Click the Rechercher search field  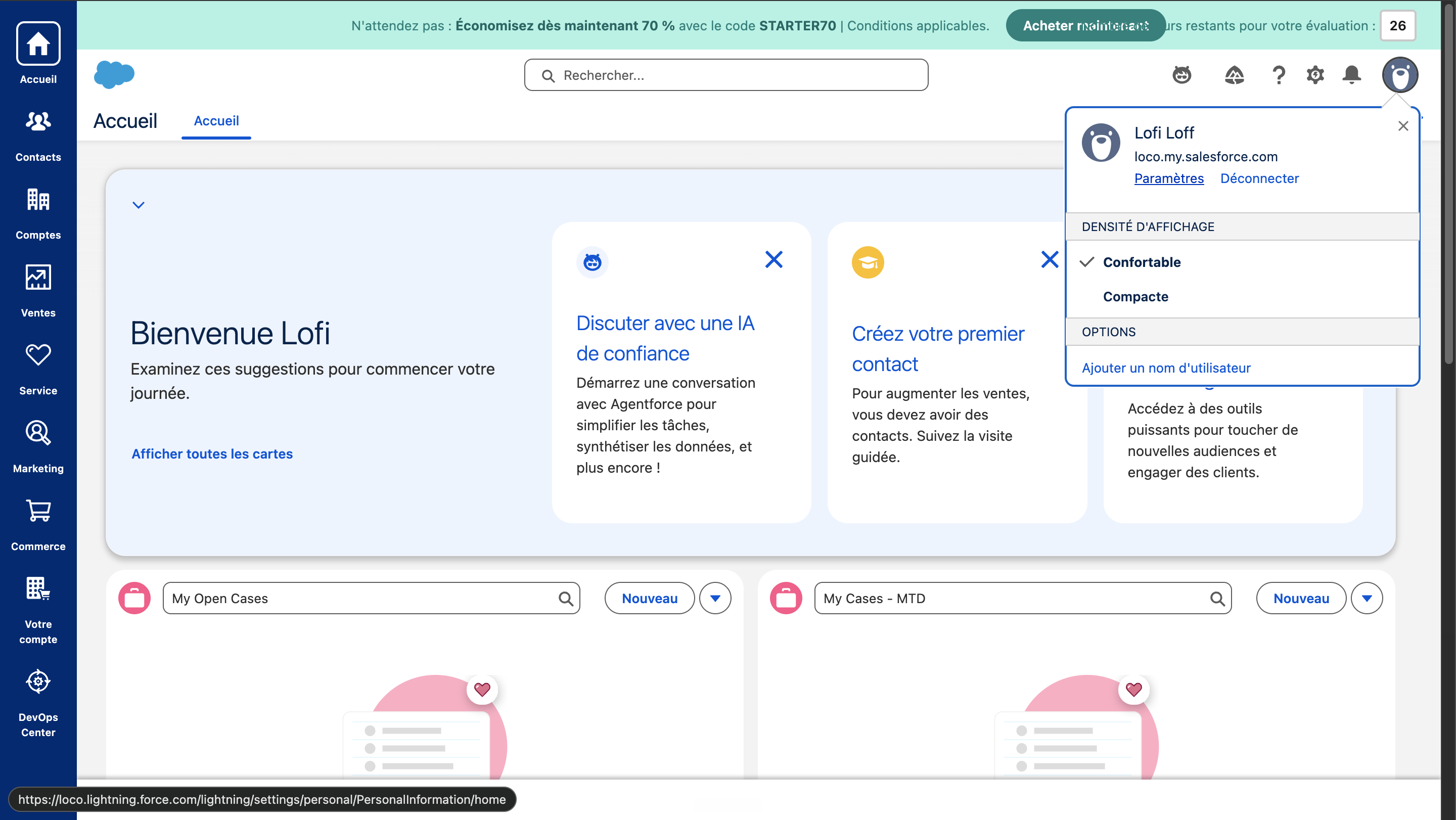point(726,75)
